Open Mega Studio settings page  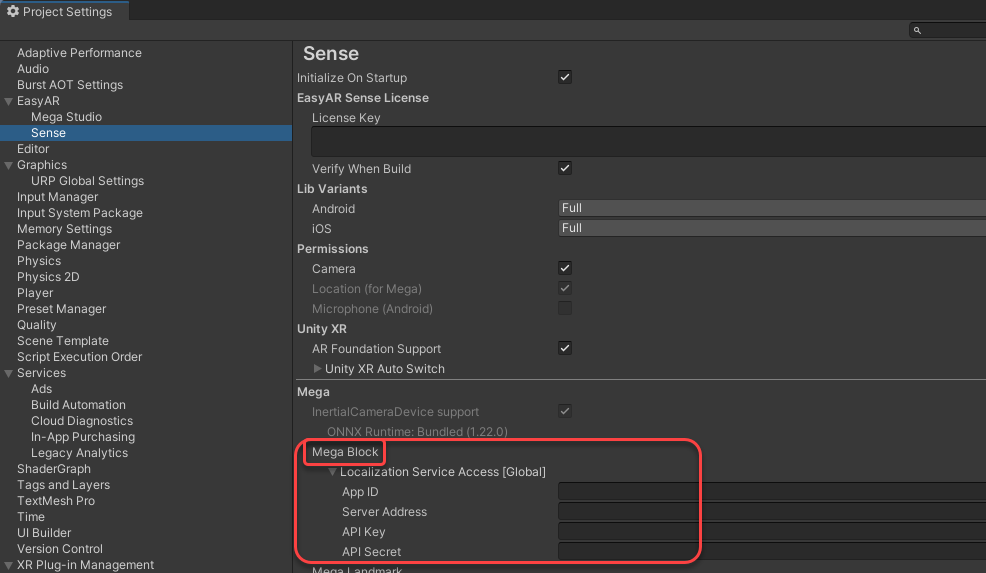(x=66, y=117)
